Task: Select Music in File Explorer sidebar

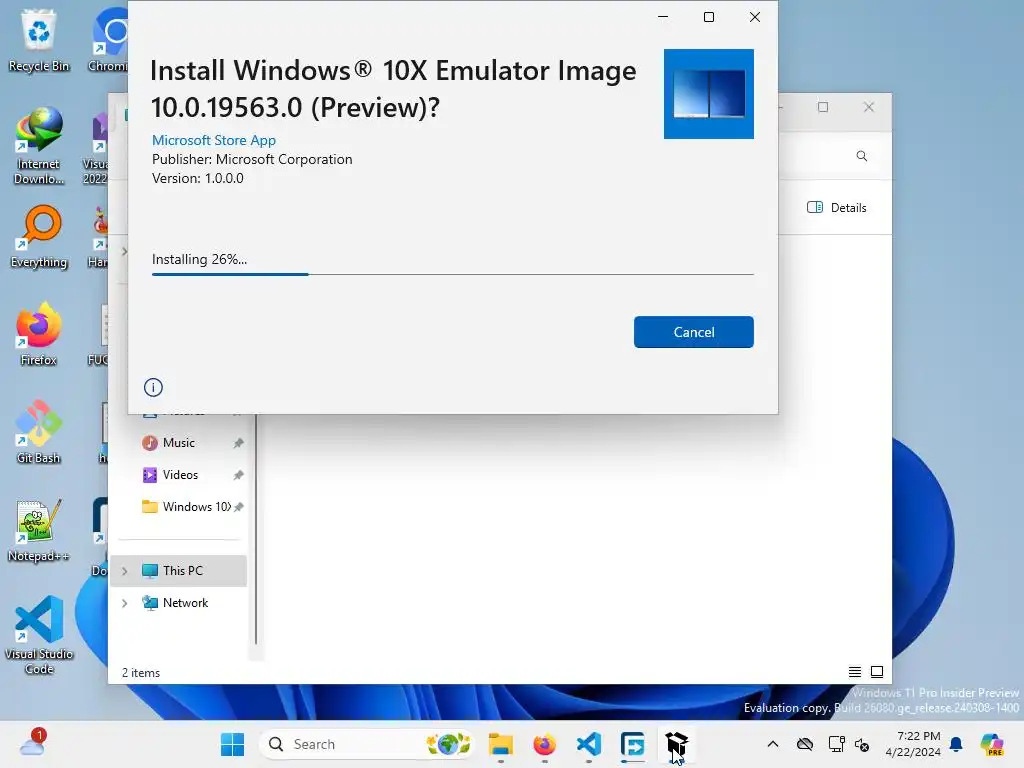Action: pyautogui.click(x=178, y=443)
